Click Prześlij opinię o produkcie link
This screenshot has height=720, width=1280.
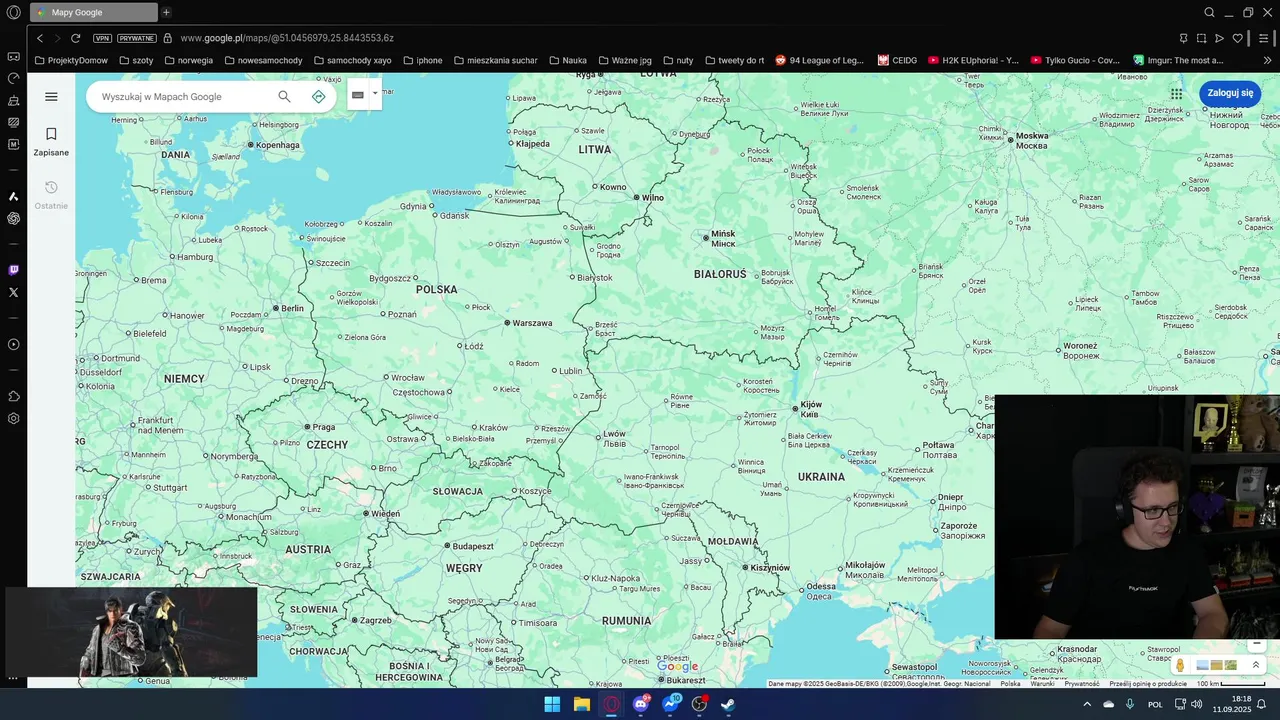click(x=1148, y=684)
